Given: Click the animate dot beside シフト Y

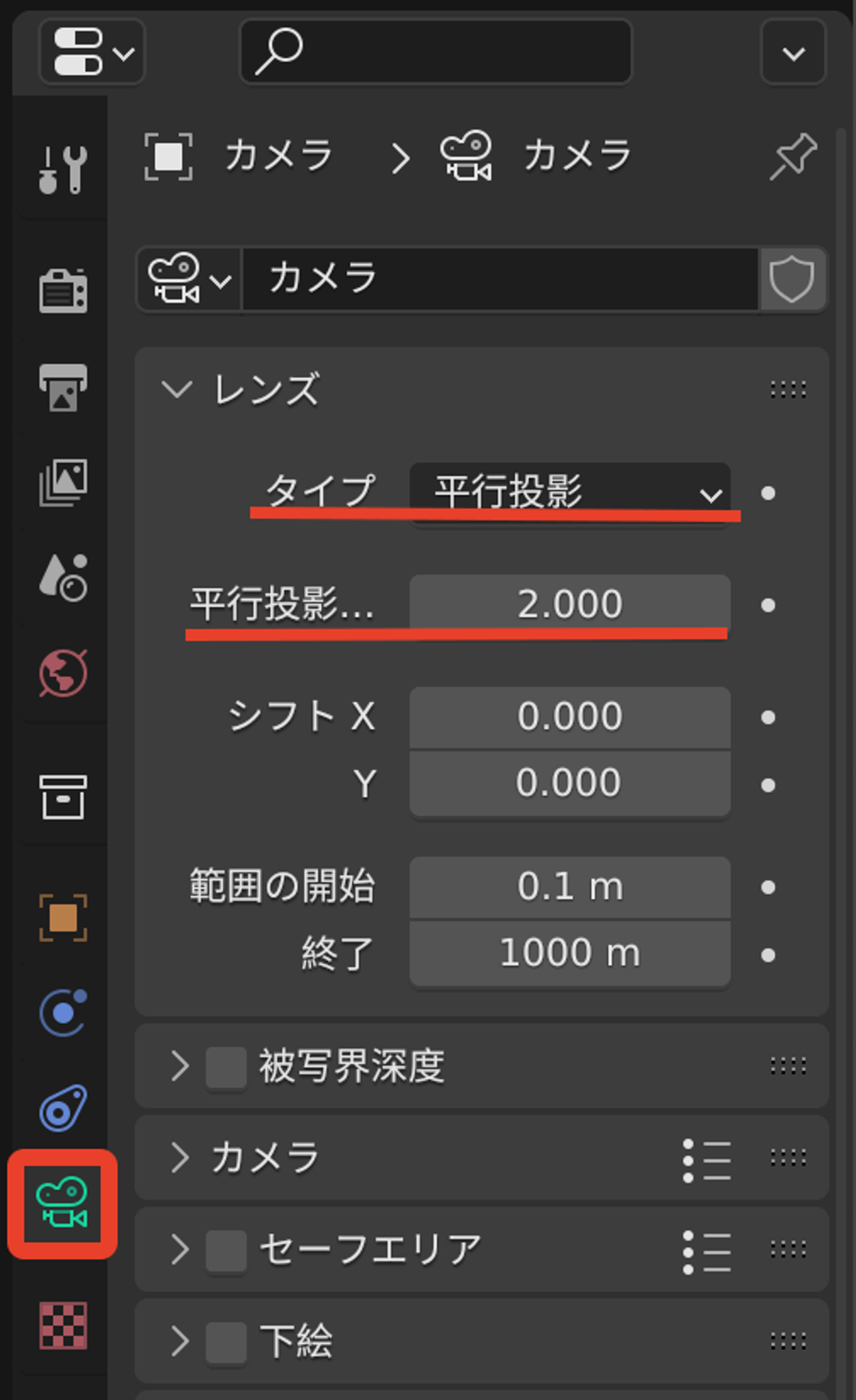Looking at the screenshot, I should (768, 785).
